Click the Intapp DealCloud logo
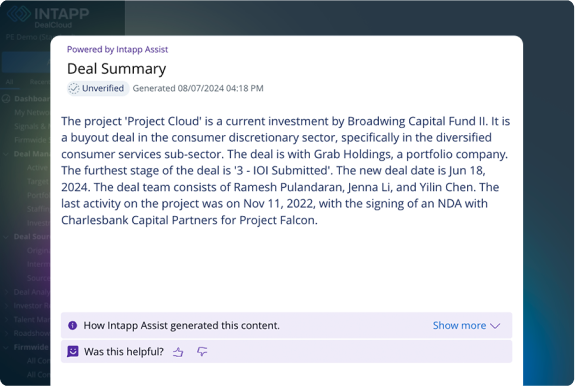 (48, 16)
